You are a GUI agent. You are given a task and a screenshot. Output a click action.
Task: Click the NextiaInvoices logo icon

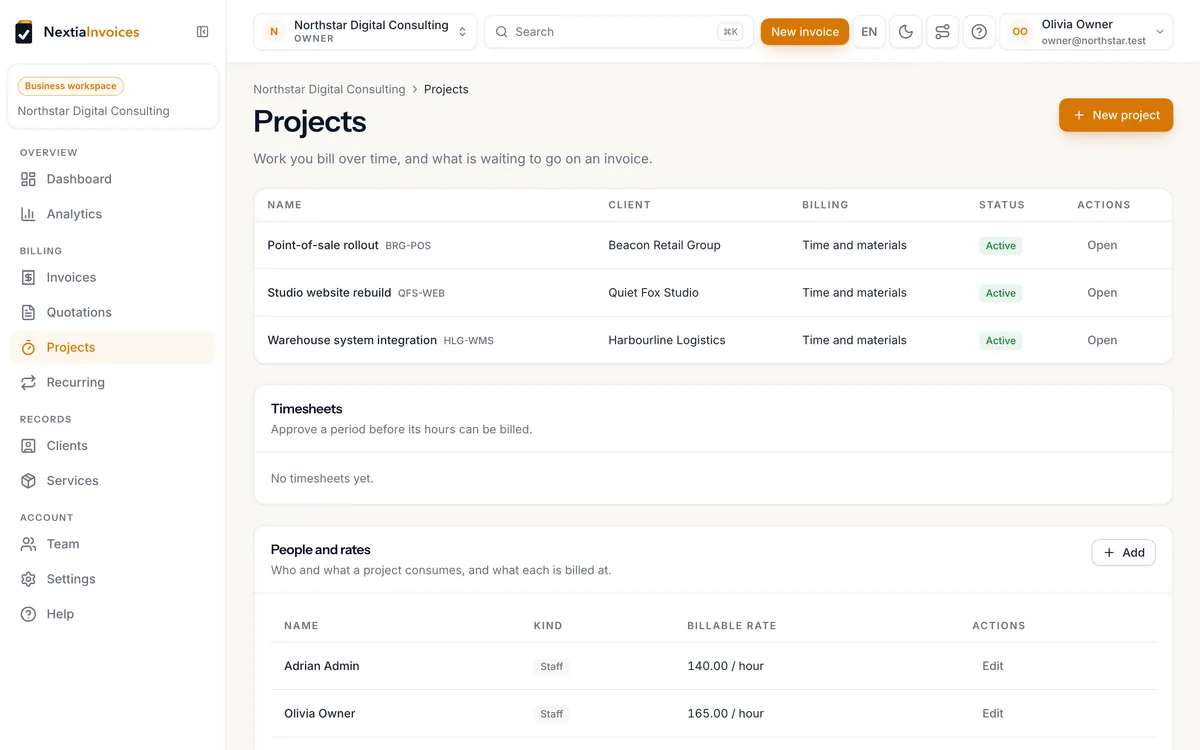tap(24, 32)
